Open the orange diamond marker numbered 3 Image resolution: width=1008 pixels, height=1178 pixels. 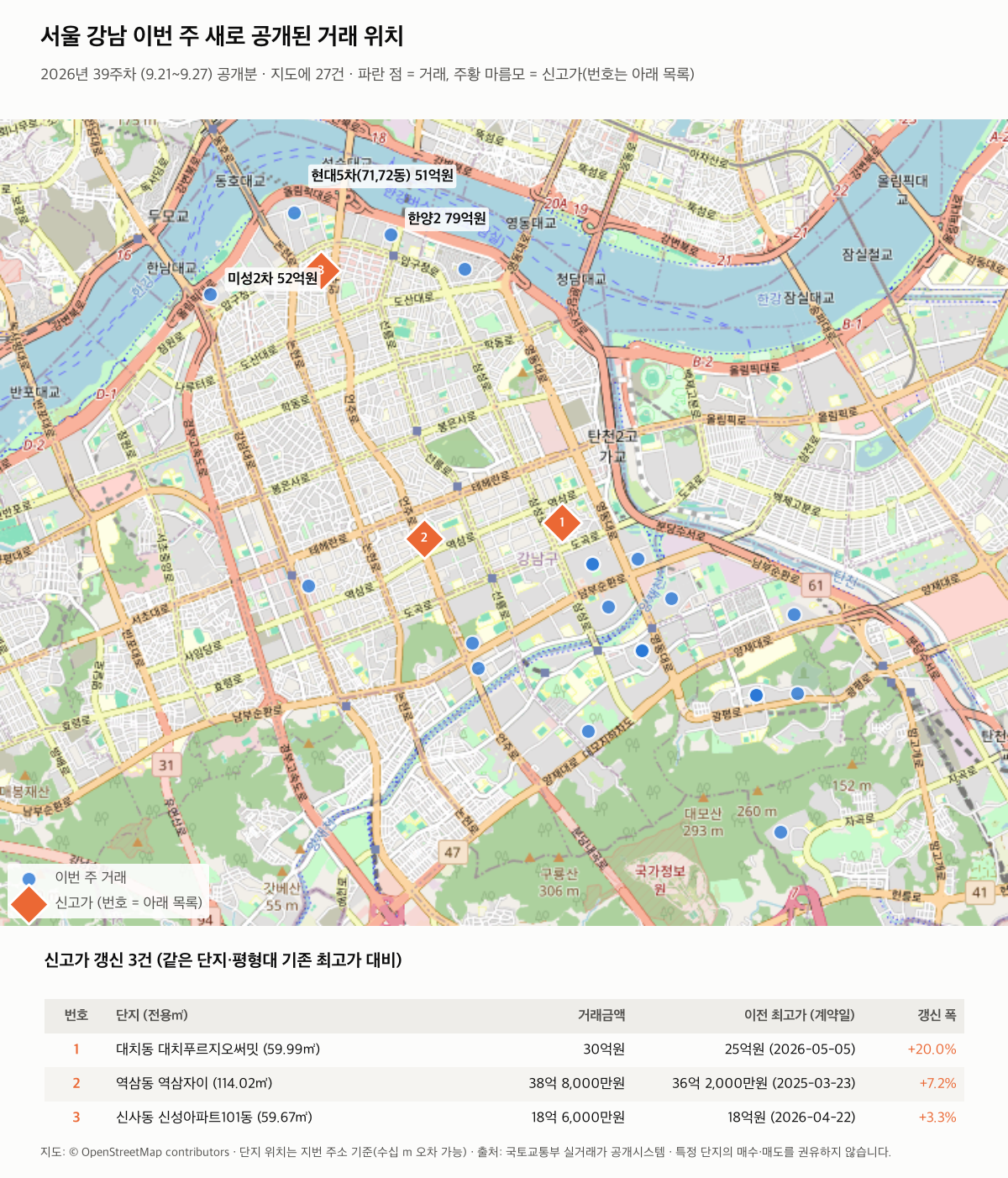click(321, 271)
